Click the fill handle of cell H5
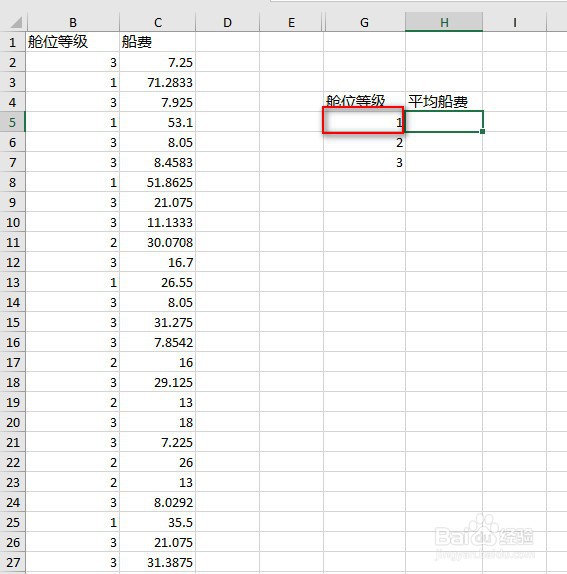The image size is (567, 574). point(483,131)
